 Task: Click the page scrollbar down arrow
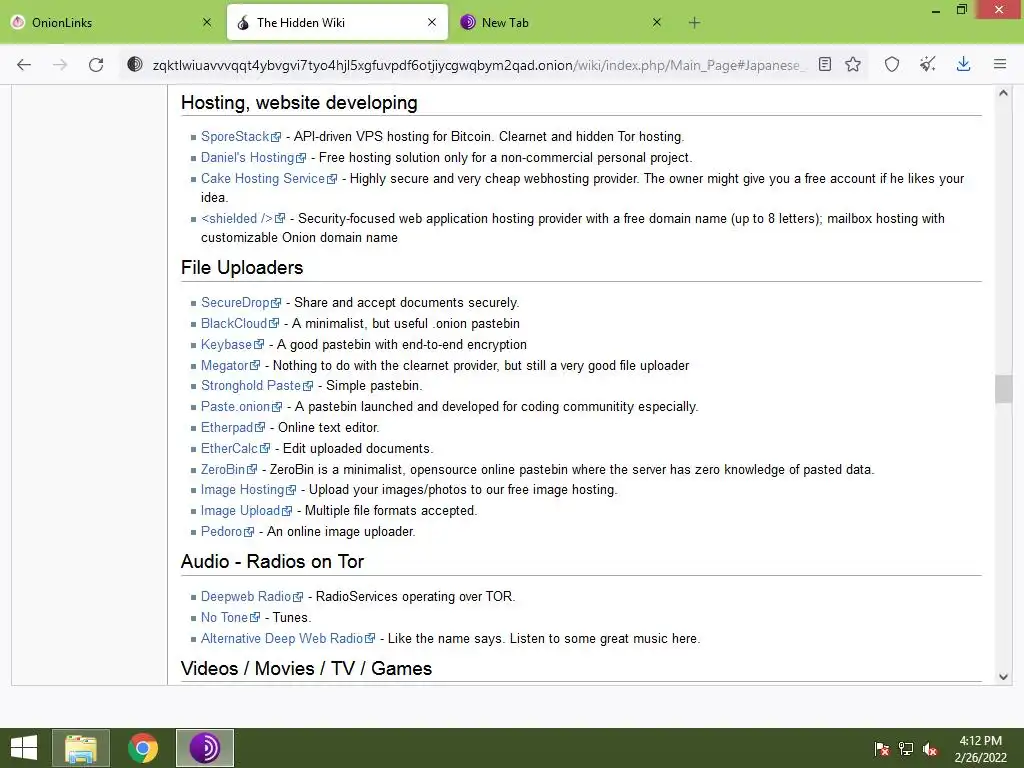[1003, 677]
